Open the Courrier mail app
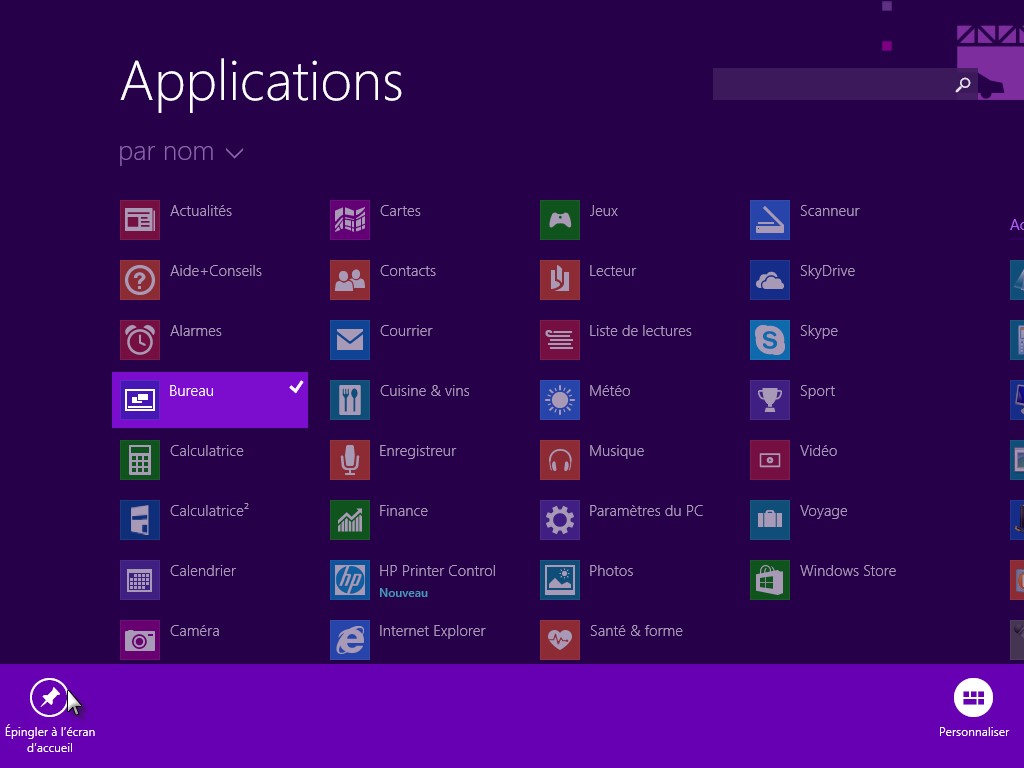 (405, 331)
